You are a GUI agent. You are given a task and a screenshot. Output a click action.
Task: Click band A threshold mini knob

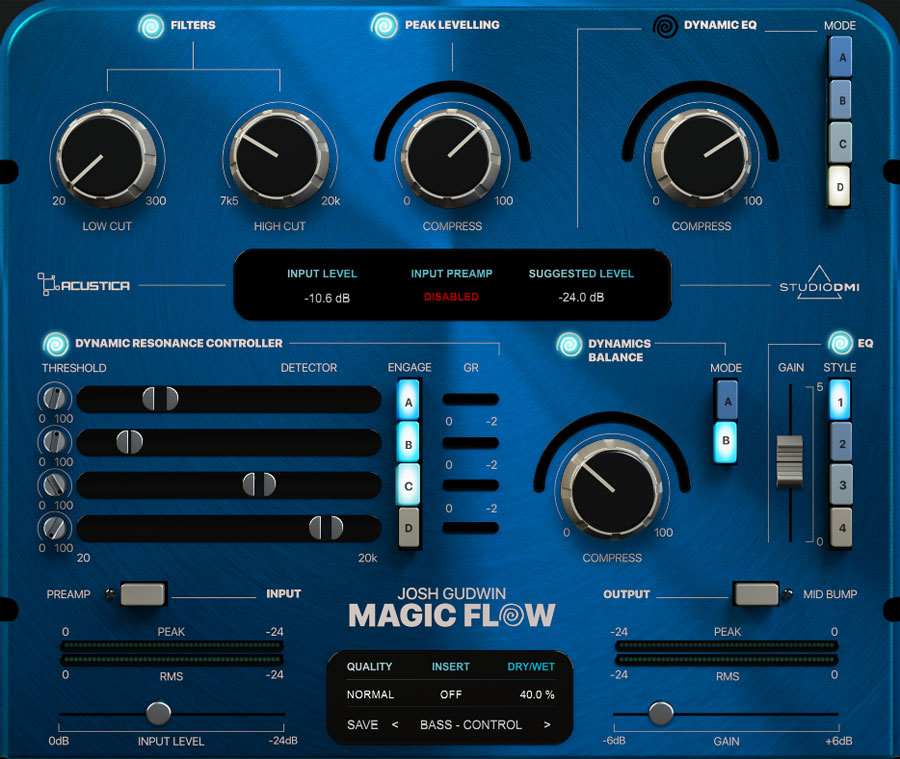(x=55, y=397)
